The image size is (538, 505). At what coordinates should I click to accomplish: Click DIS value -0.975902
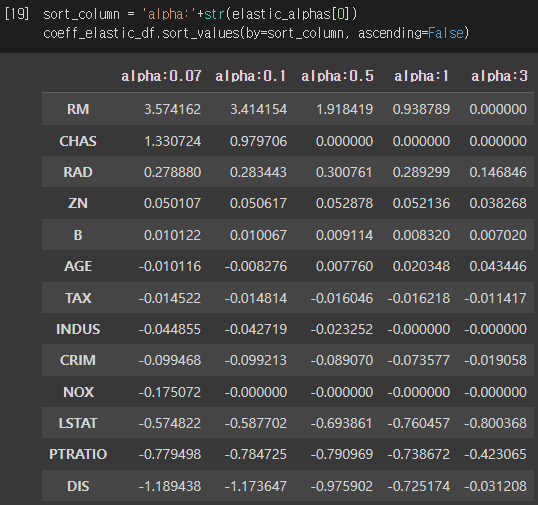tap(342, 486)
